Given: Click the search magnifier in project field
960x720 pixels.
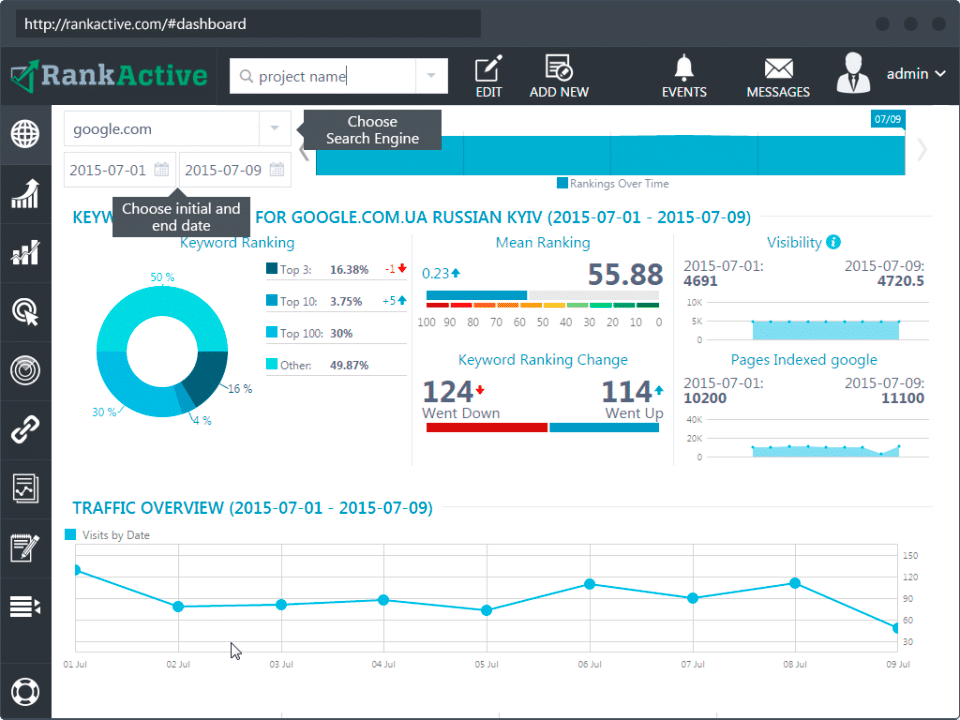Looking at the screenshot, I should coord(246,76).
